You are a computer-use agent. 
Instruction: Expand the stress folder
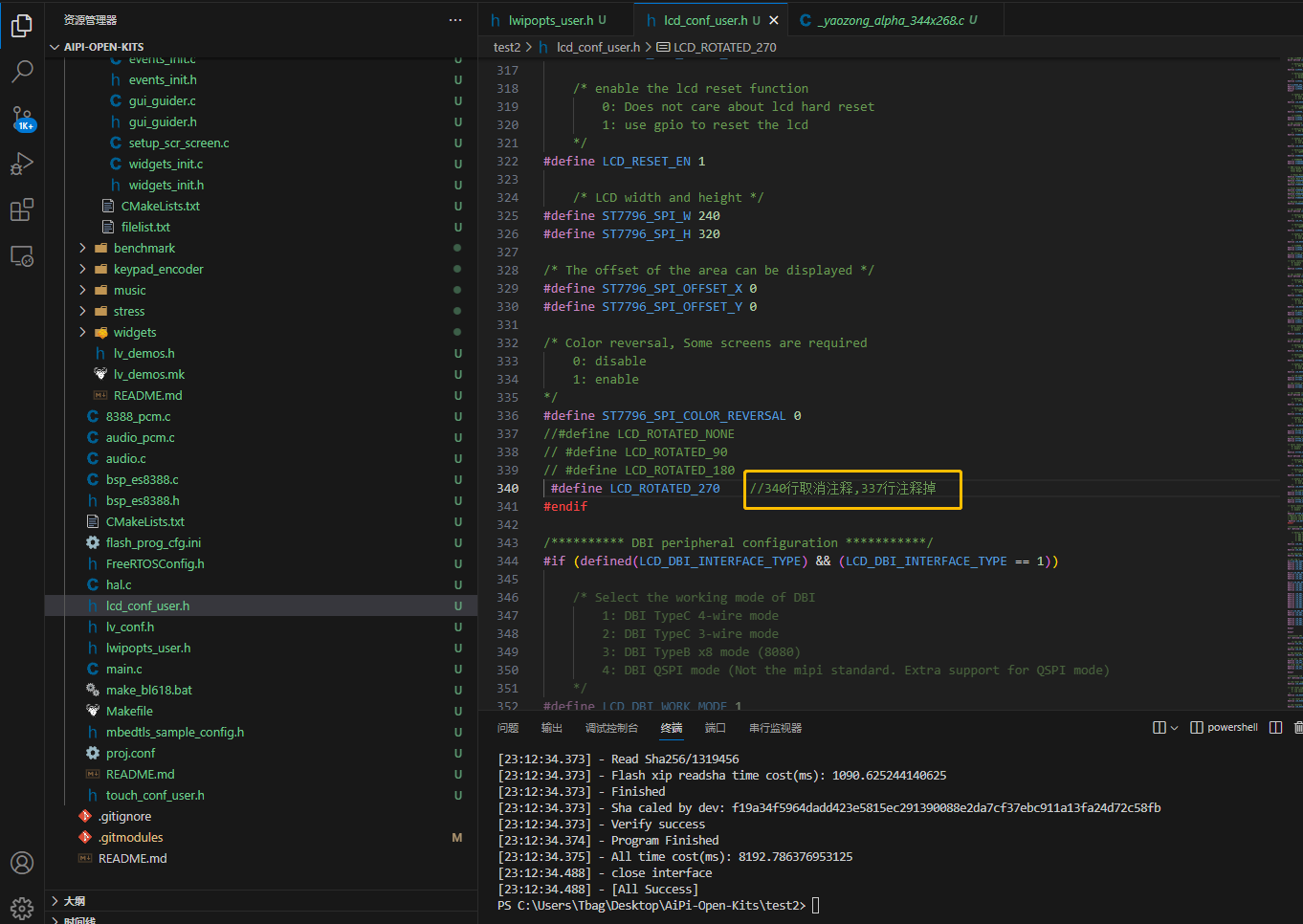coord(82,311)
